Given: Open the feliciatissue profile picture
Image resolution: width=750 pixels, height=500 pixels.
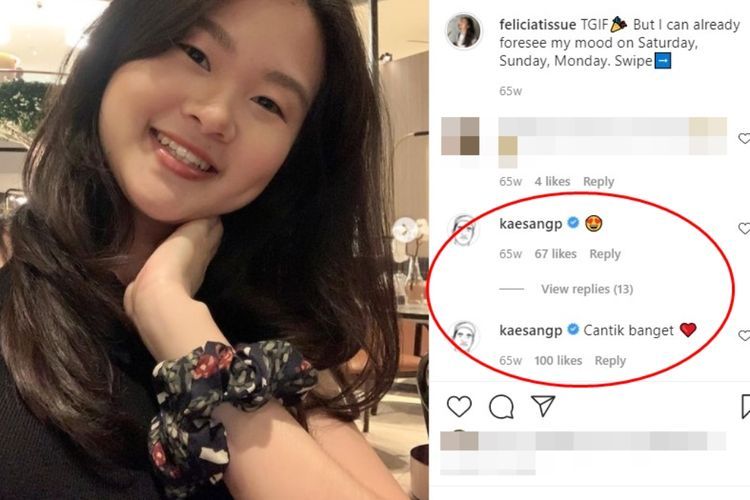Looking at the screenshot, I should [463, 31].
